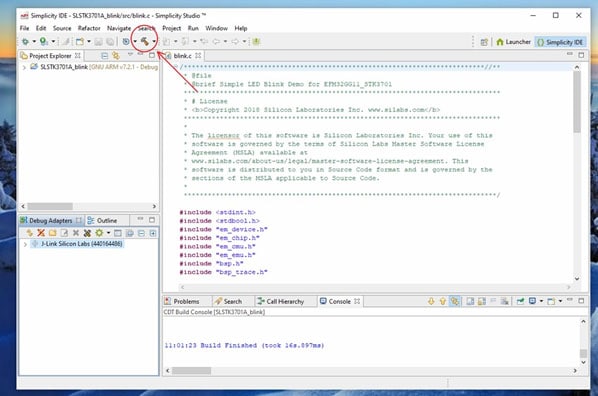
Task: Click the yellow folder icon in Debug Adapters toolbar
Action: point(53,233)
